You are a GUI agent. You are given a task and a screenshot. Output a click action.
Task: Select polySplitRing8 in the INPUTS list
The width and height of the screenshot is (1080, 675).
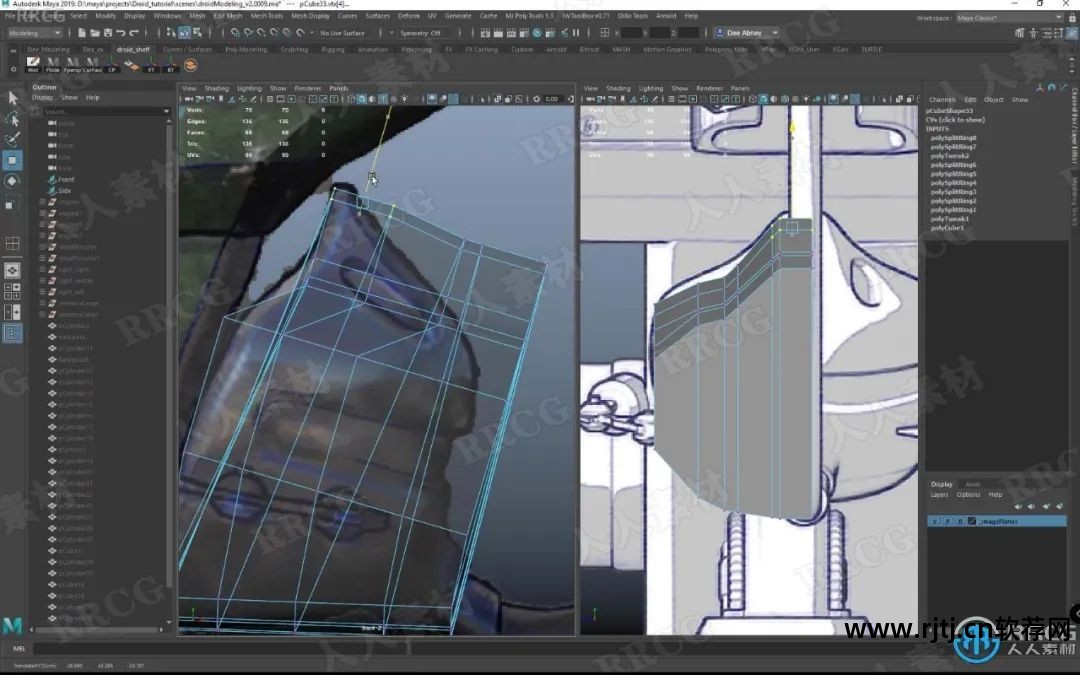(953, 138)
